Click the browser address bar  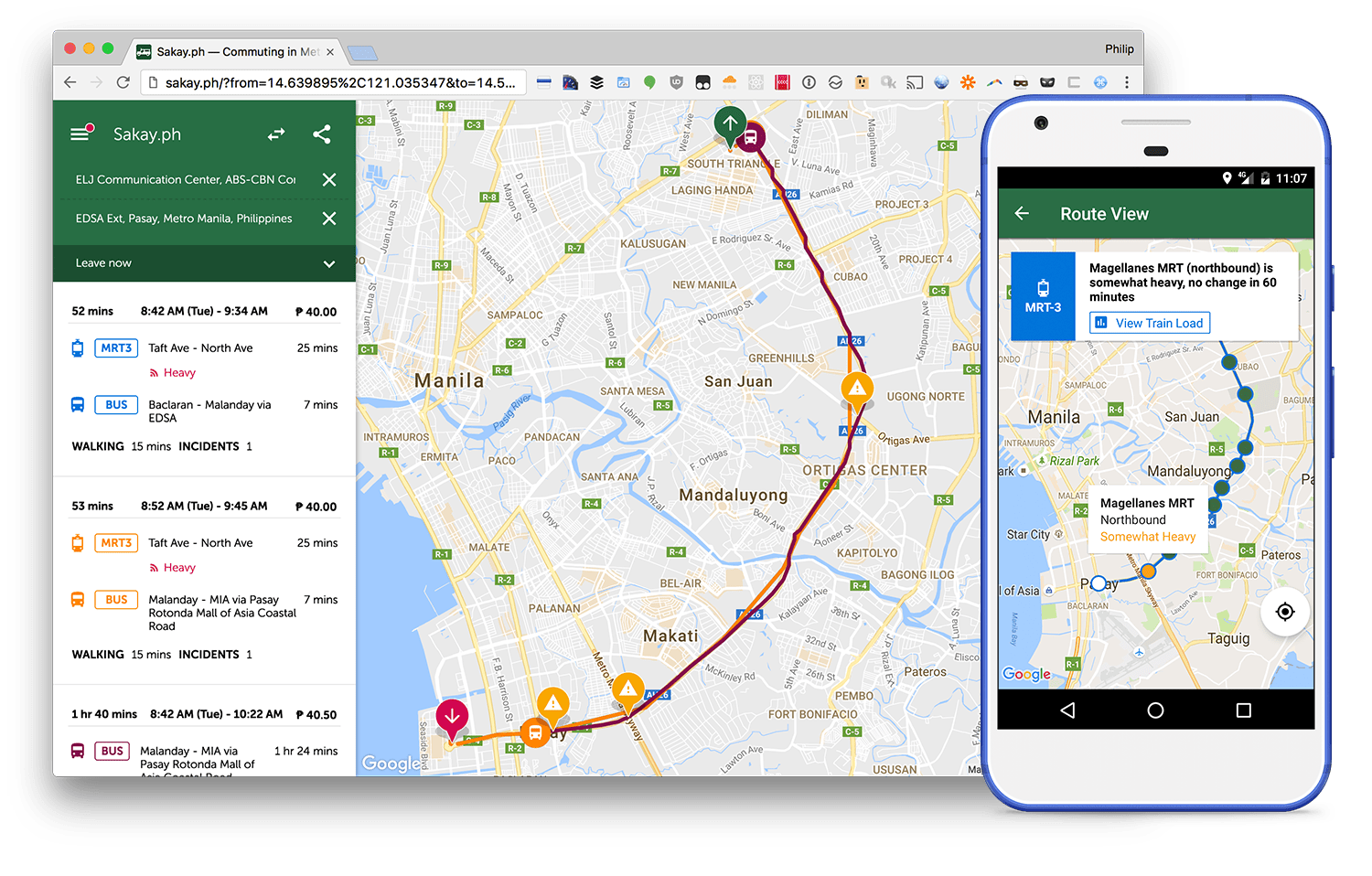(334, 82)
